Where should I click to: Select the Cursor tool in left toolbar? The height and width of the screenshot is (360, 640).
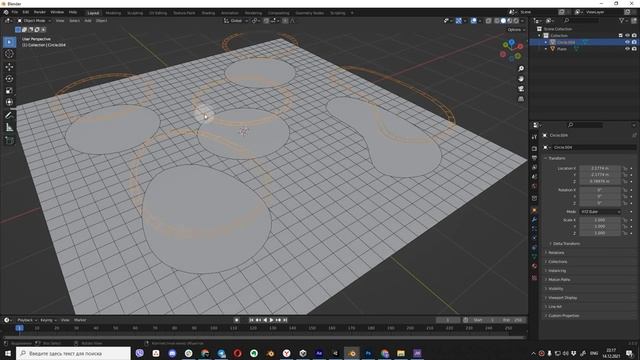click(9, 54)
